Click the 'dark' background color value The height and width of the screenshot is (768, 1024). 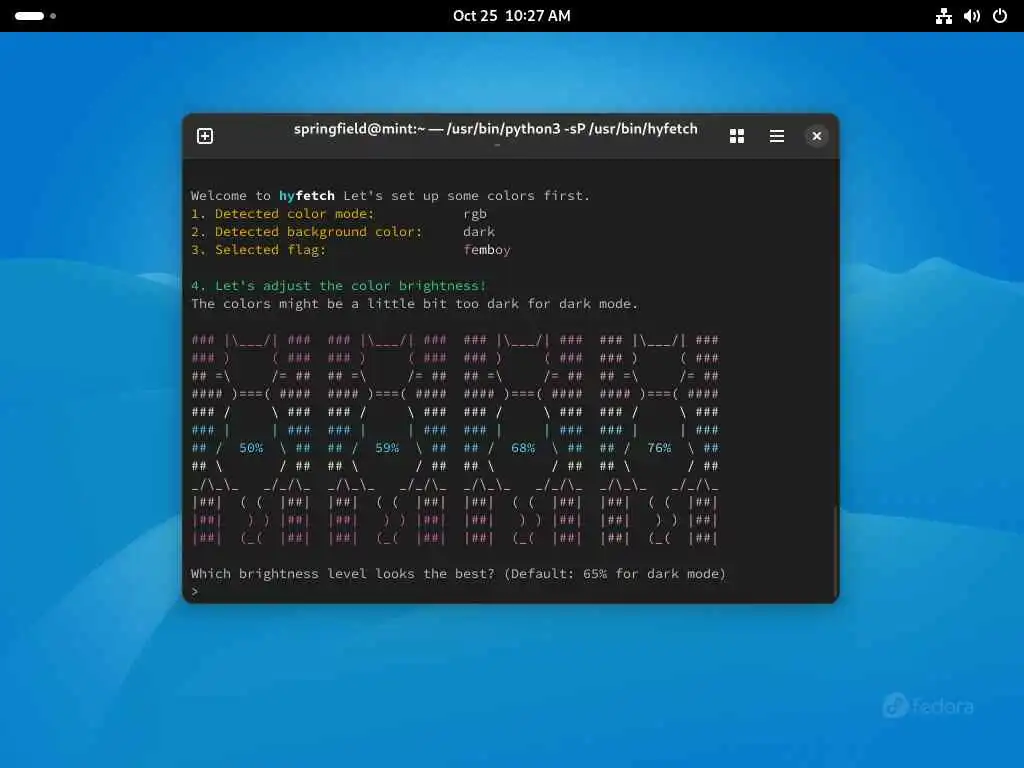tap(479, 232)
